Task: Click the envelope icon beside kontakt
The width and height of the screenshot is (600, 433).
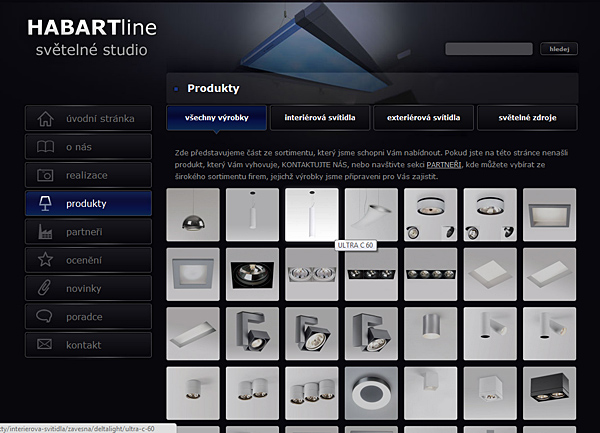Action: click(x=44, y=345)
